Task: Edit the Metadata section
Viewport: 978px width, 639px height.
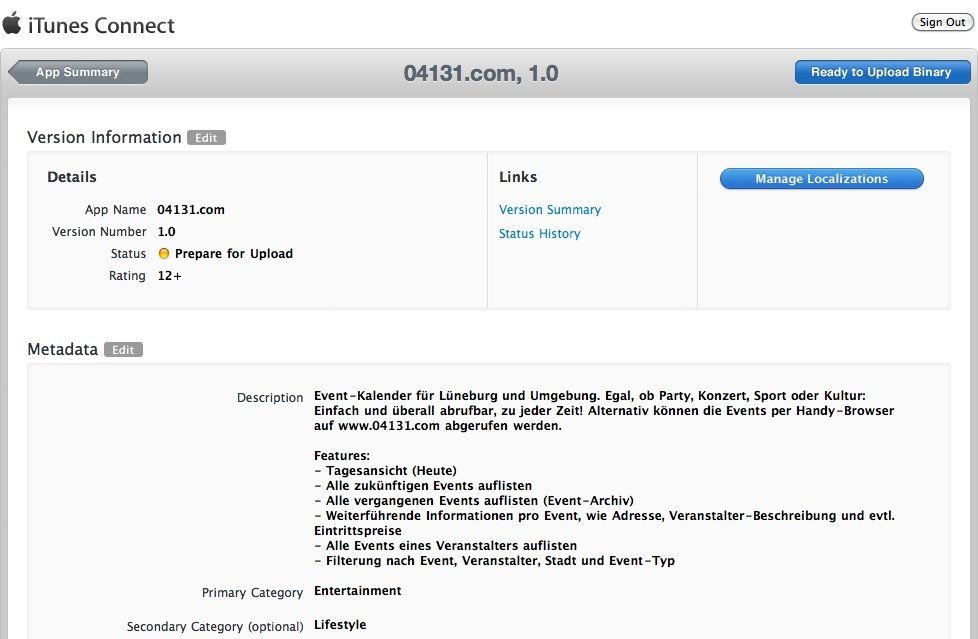Action: pos(123,350)
